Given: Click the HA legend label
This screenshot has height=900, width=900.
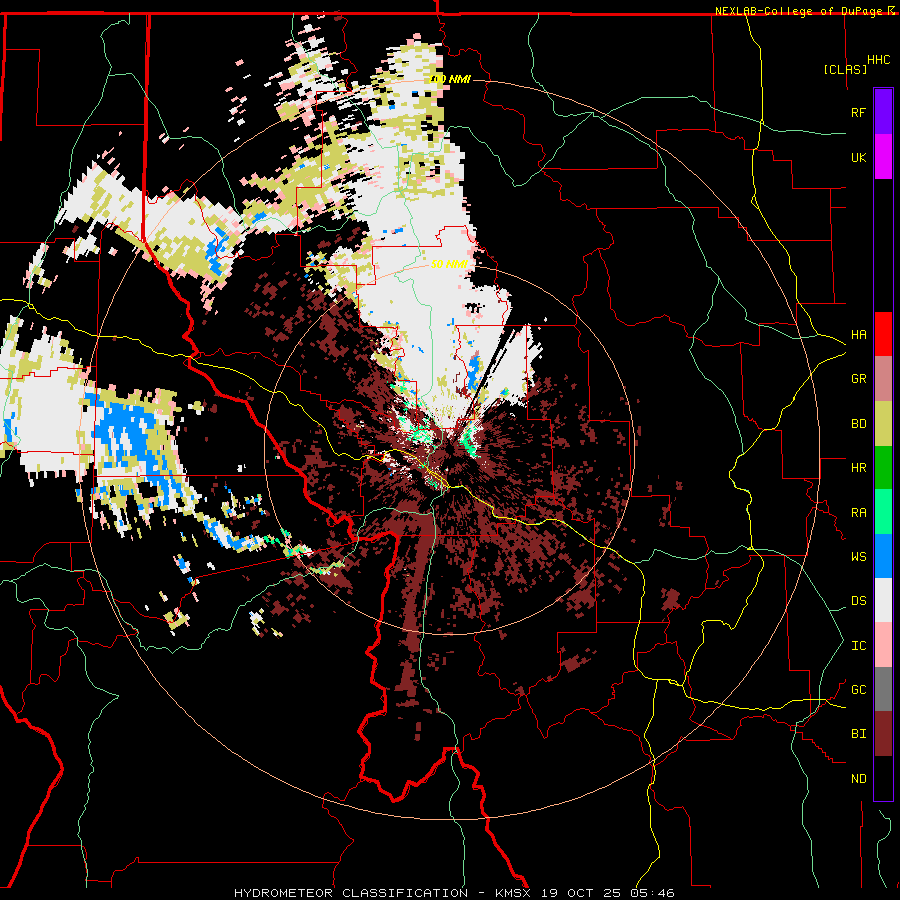Looking at the screenshot, I should point(858,335).
